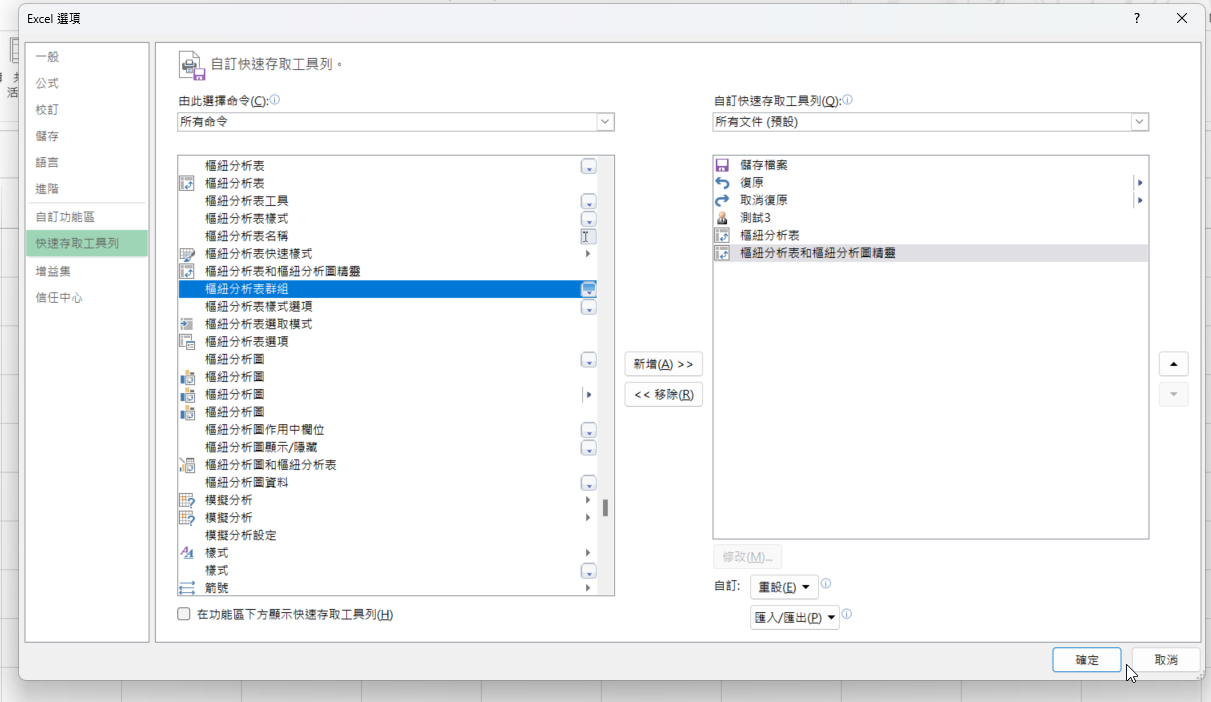Viewport: 1211px width, 702px height.
Task: Go to the 語言 category
Action: coord(86,162)
